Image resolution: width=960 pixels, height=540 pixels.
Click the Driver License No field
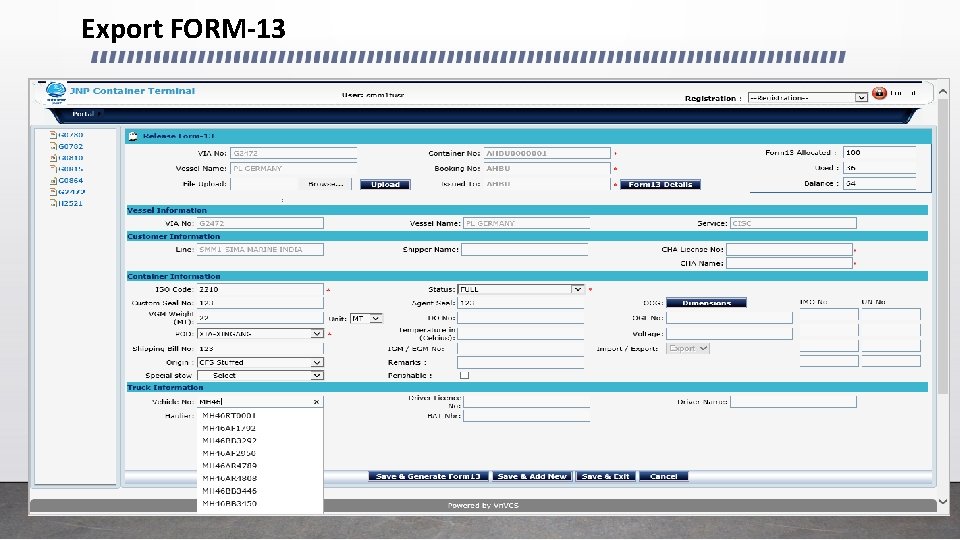pos(527,401)
